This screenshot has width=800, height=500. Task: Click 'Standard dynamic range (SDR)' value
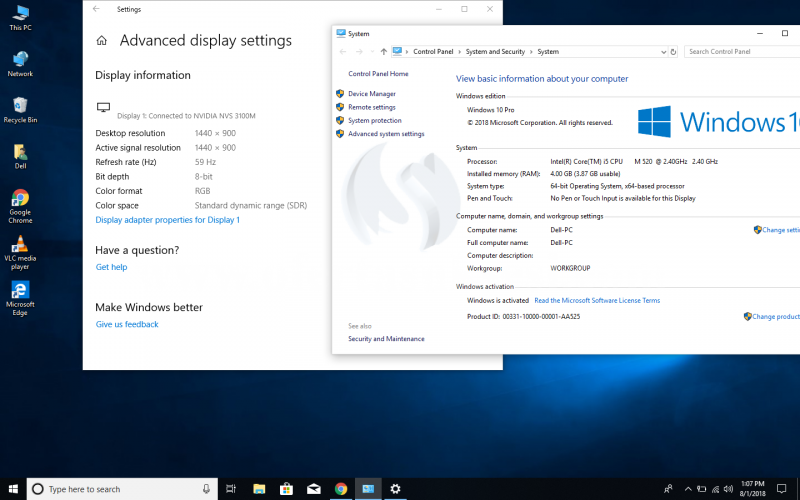tap(251, 206)
